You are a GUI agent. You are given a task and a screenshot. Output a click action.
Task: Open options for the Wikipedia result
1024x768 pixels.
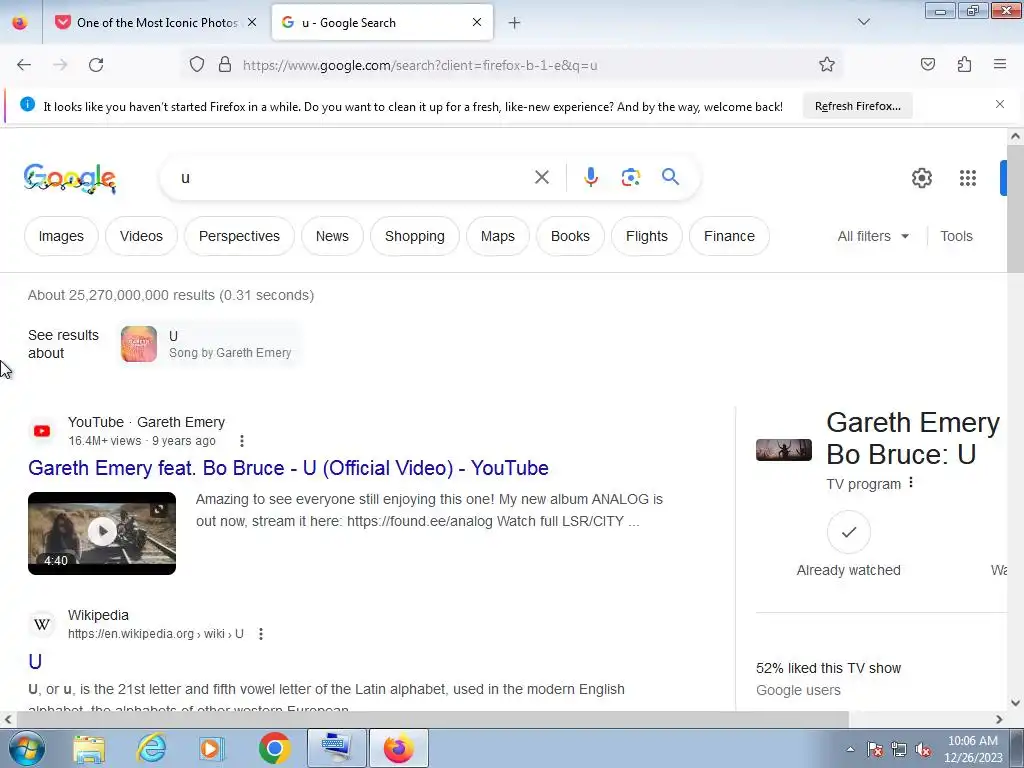pos(261,634)
